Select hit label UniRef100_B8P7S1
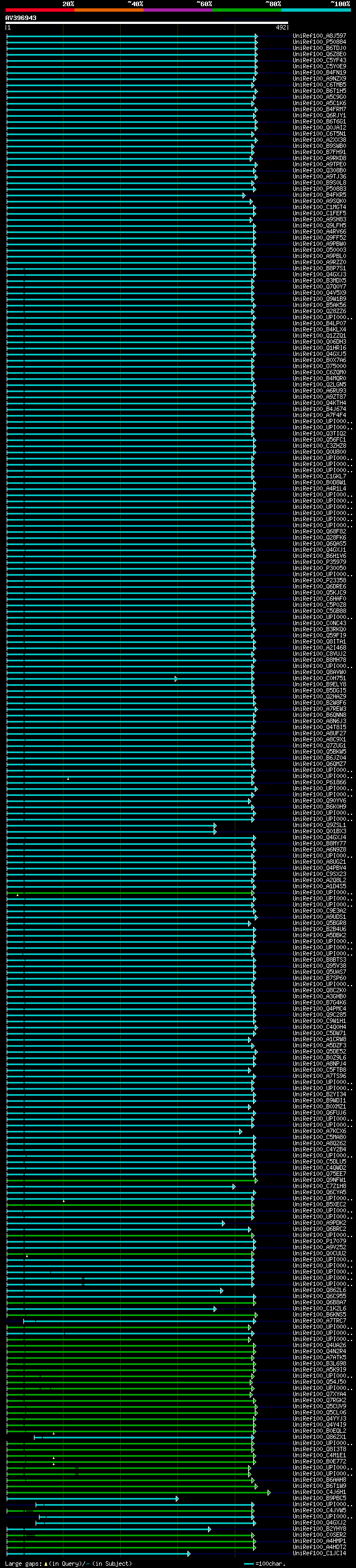 pos(319,269)
